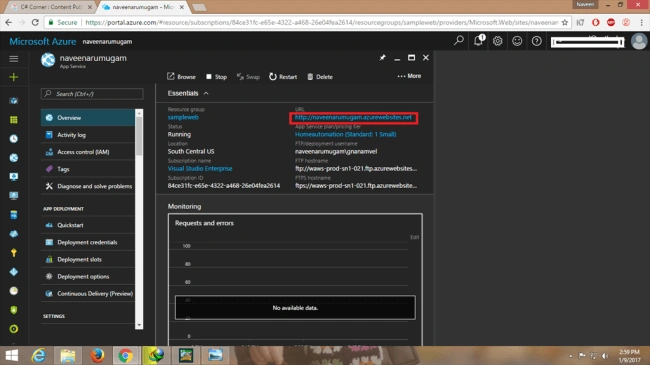650x365 pixels.
Task: Bookmark this page with the star icon
Action: coord(565,22)
